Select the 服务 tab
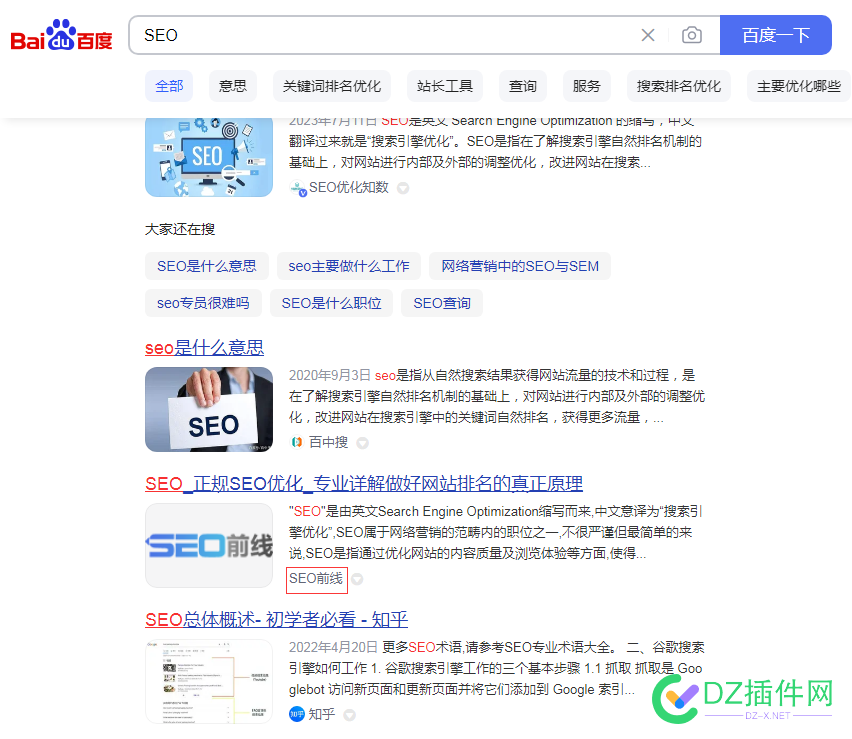Viewport: 852px width, 739px height. (x=586, y=86)
